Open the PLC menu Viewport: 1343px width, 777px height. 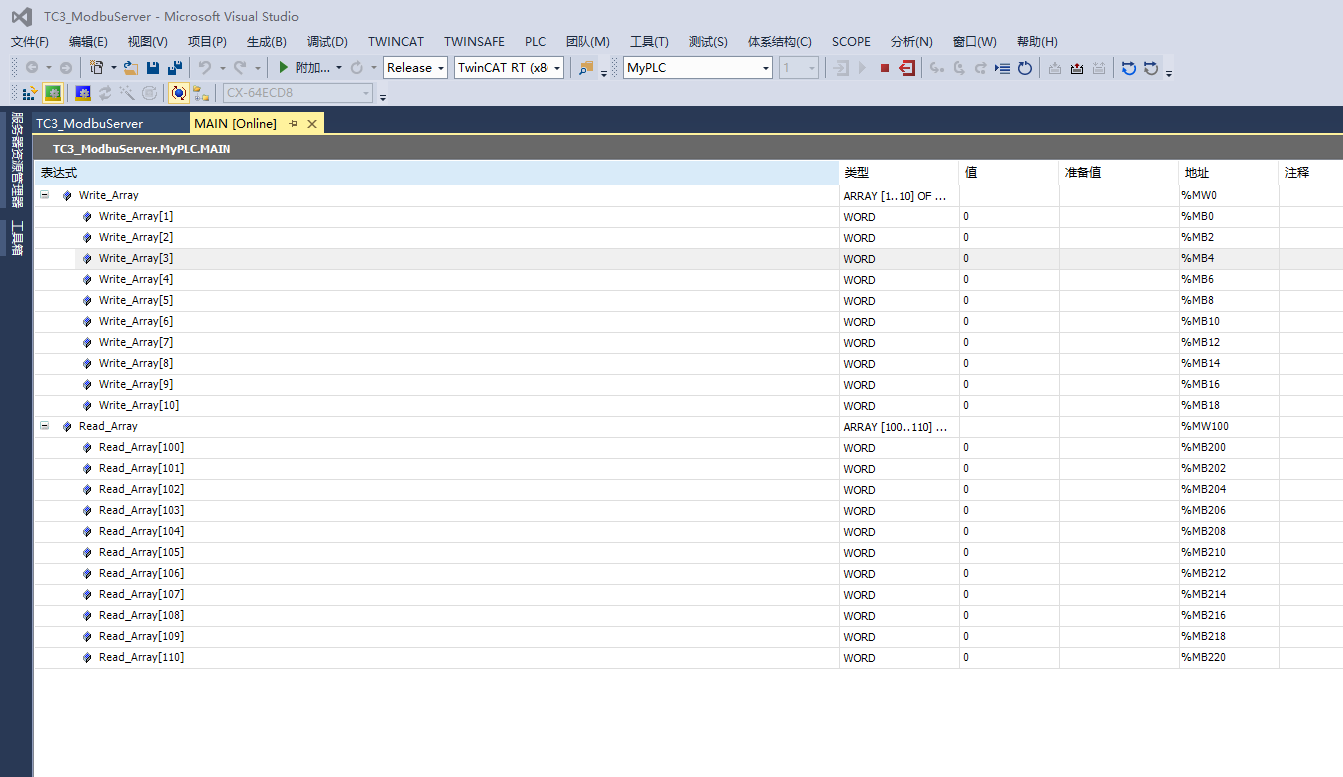click(x=535, y=41)
